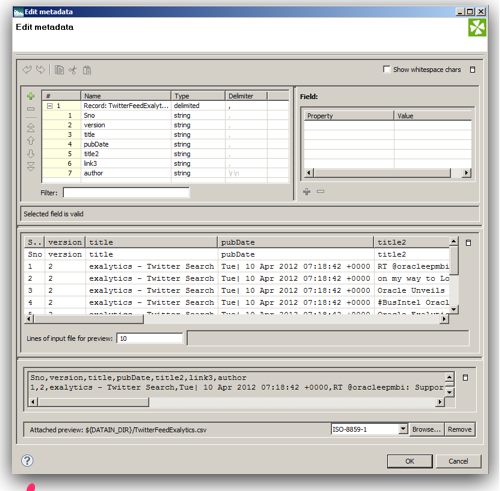Click preview table scroll-right arrow
Image resolution: width=500 pixels, height=491 pixels.
tap(444, 319)
